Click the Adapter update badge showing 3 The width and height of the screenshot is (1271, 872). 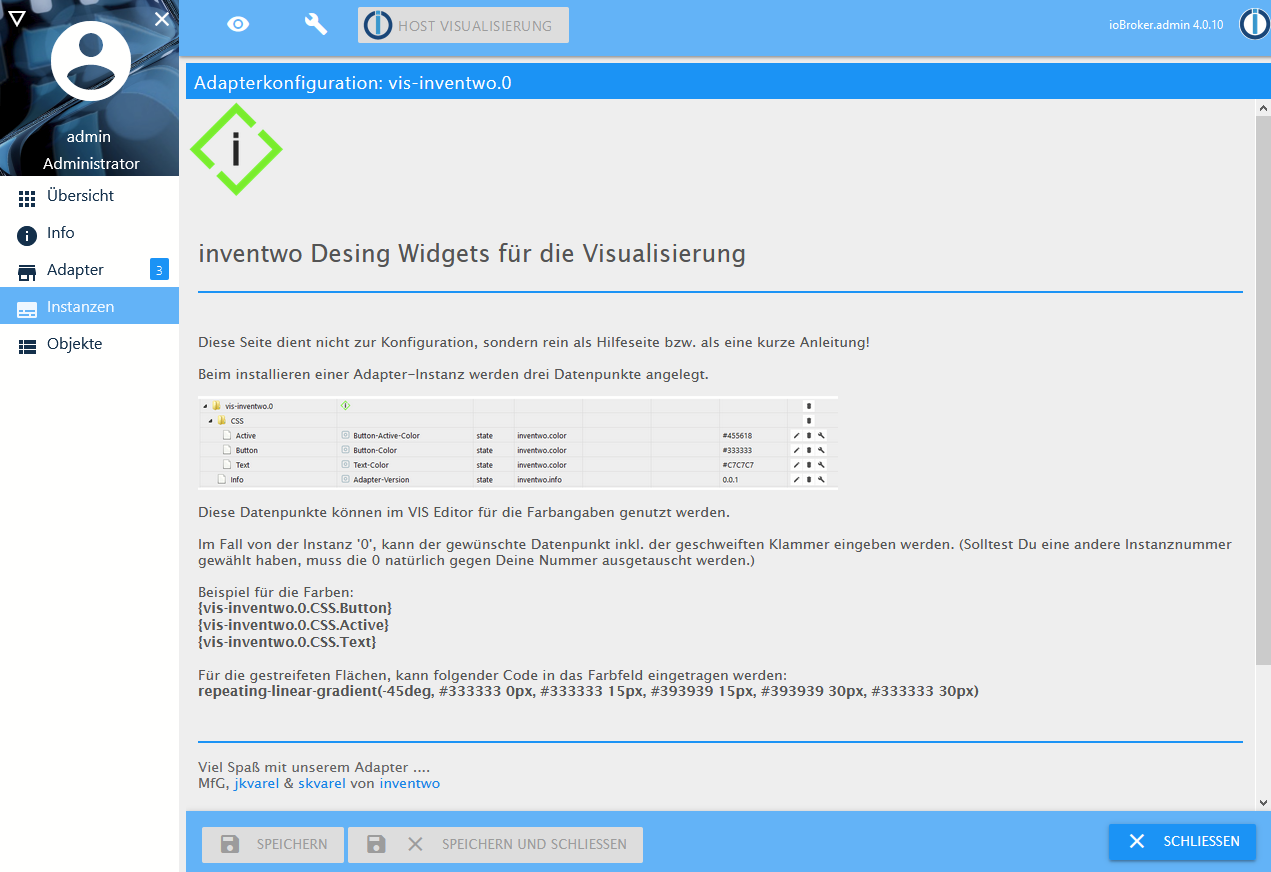click(159, 269)
